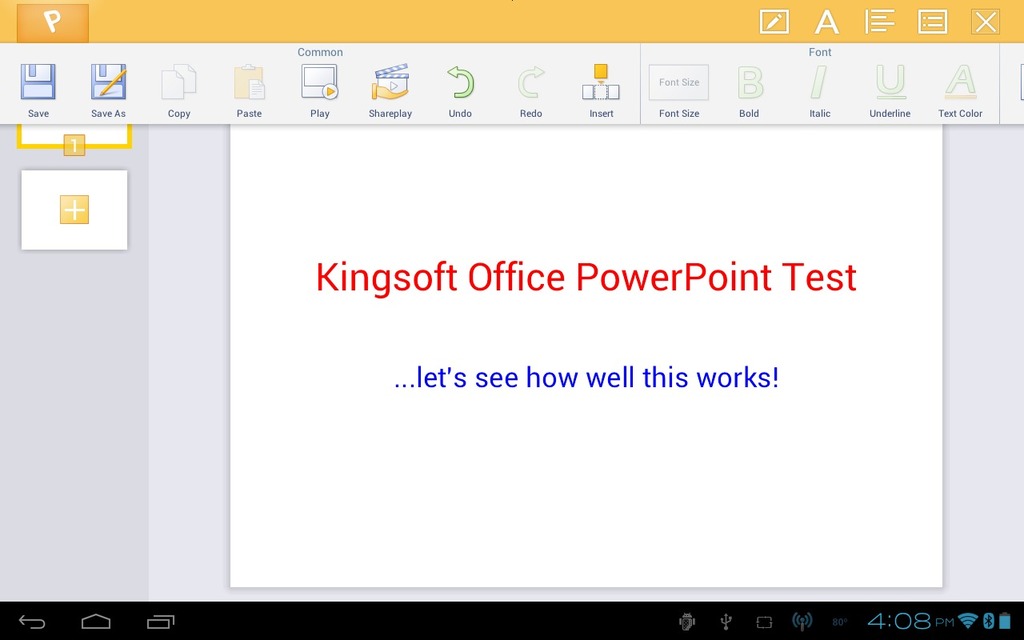1024x640 pixels.
Task: Tap the 80° temperature indicator
Action: click(840, 622)
